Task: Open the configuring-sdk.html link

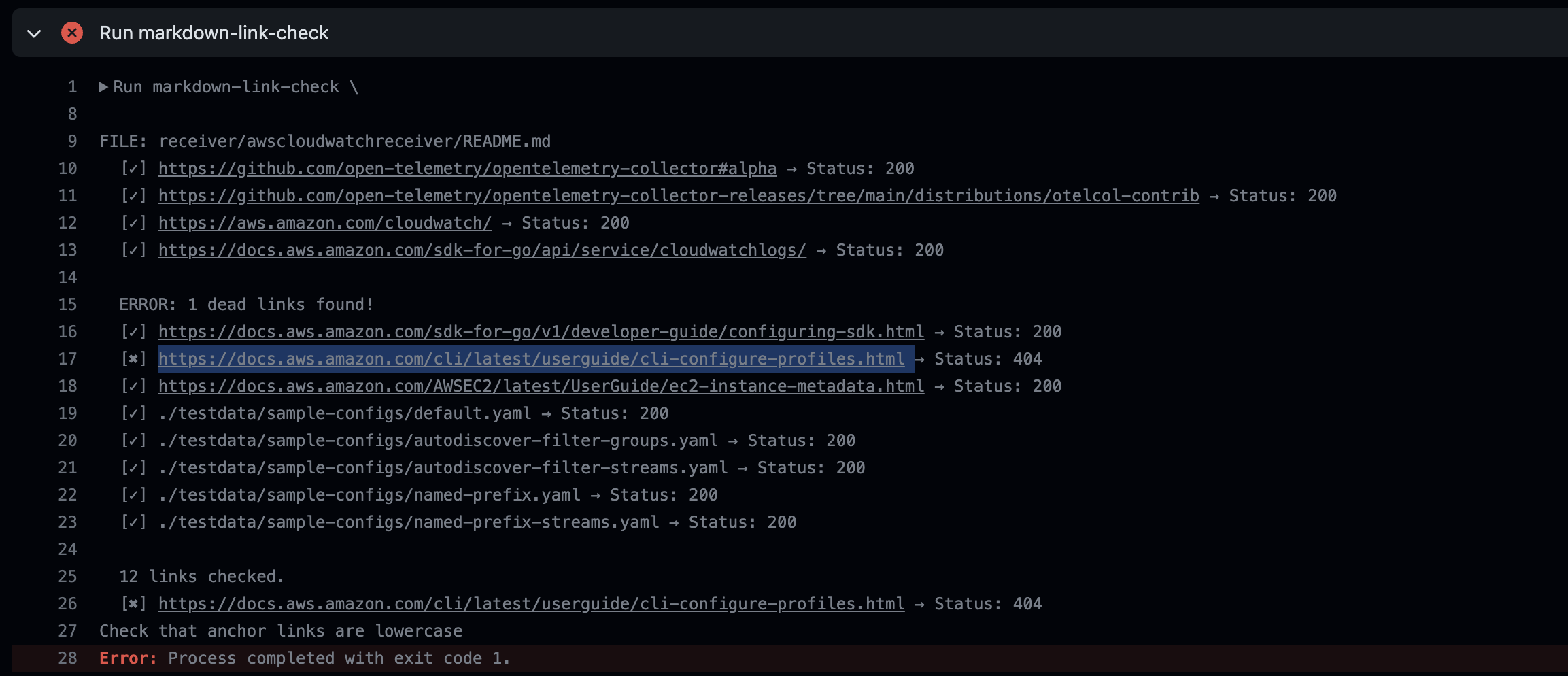Action: point(541,331)
